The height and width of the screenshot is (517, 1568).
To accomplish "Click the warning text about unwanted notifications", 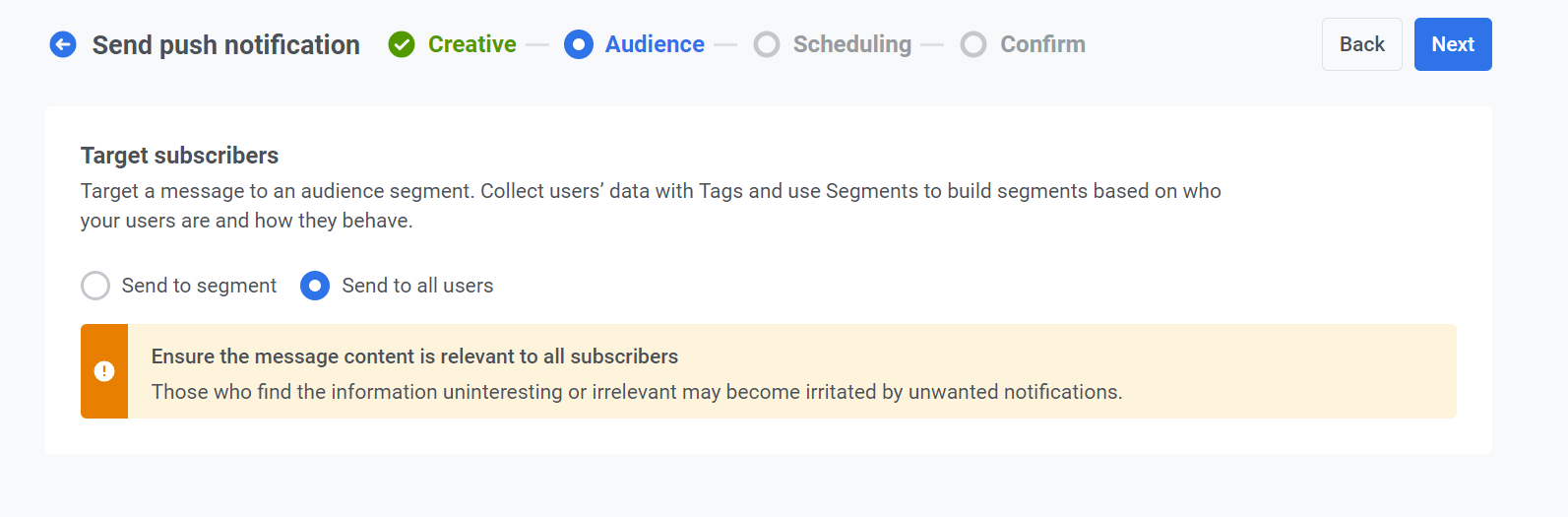I will pos(636,392).
